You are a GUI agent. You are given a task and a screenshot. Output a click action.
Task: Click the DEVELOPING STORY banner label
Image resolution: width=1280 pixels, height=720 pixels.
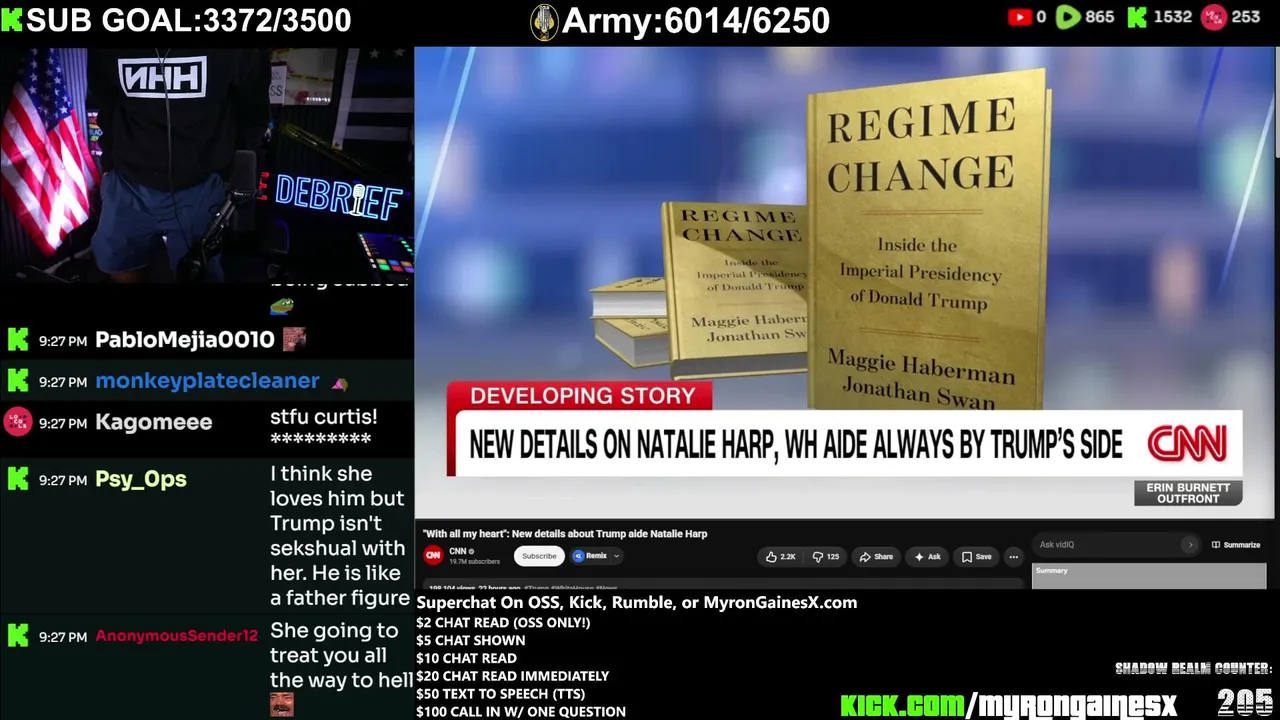point(582,396)
